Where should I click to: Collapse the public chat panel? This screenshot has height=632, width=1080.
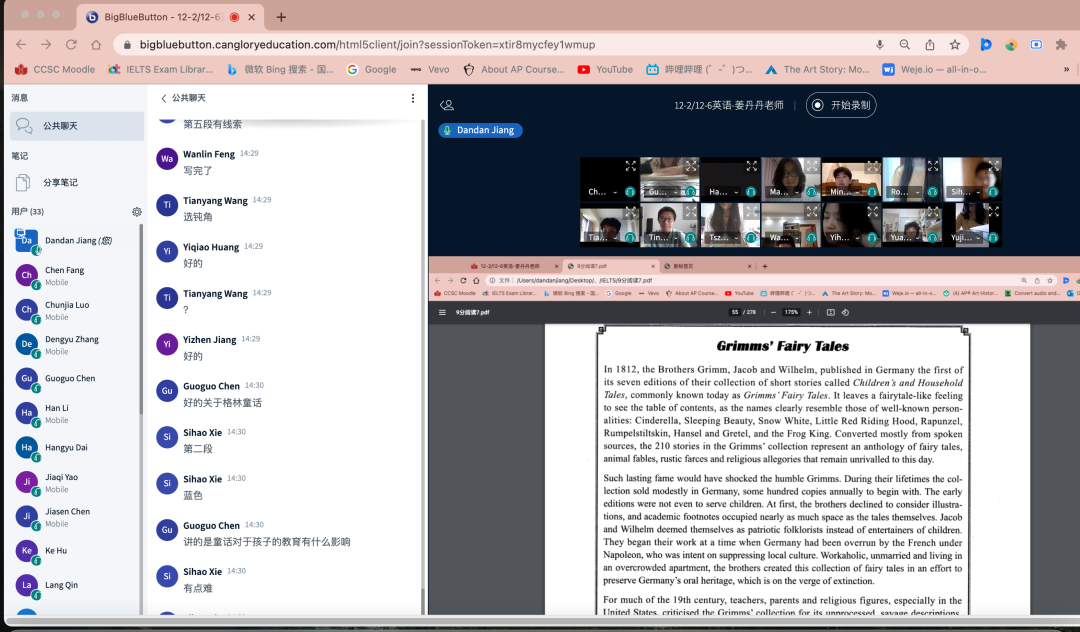coord(165,98)
